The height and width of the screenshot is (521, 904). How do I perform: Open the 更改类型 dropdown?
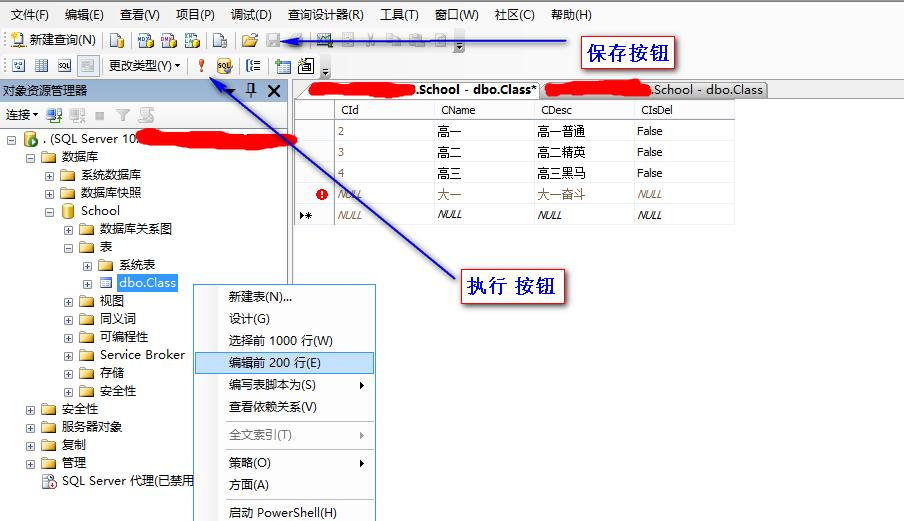pos(144,66)
